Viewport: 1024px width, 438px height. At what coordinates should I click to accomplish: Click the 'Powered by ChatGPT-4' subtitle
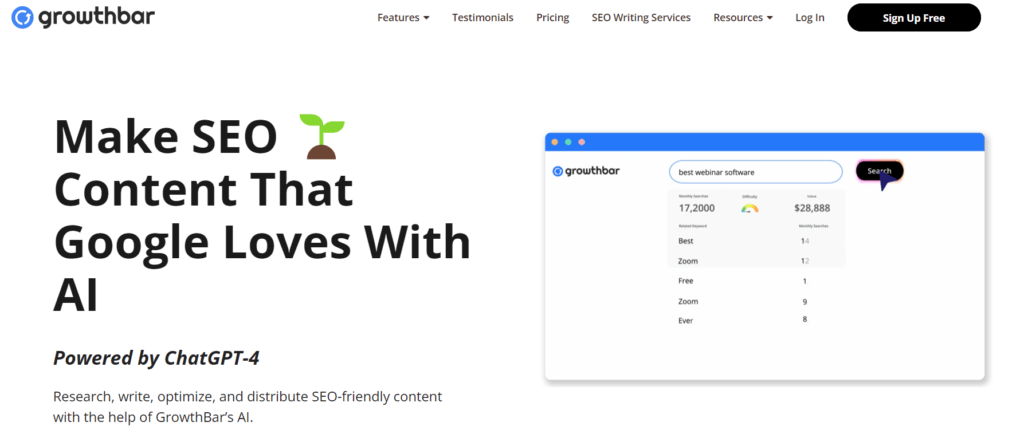click(x=156, y=358)
